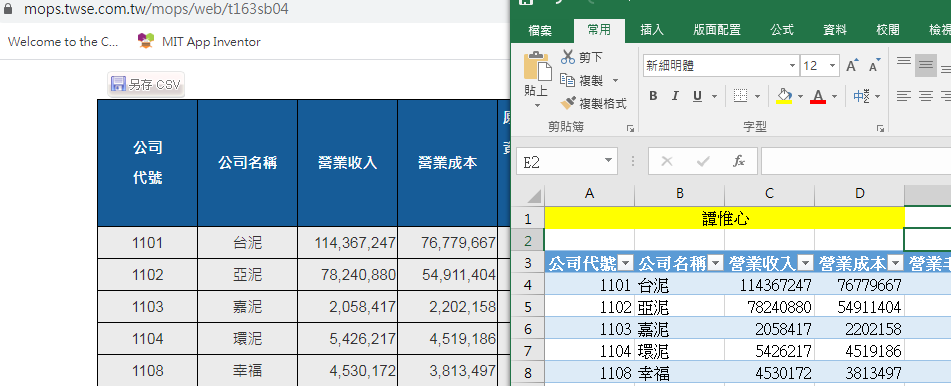Open 公司名稱 filter dropdown in Excel
The height and width of the screenshot is (386, 951).
(x=716, y=263)
